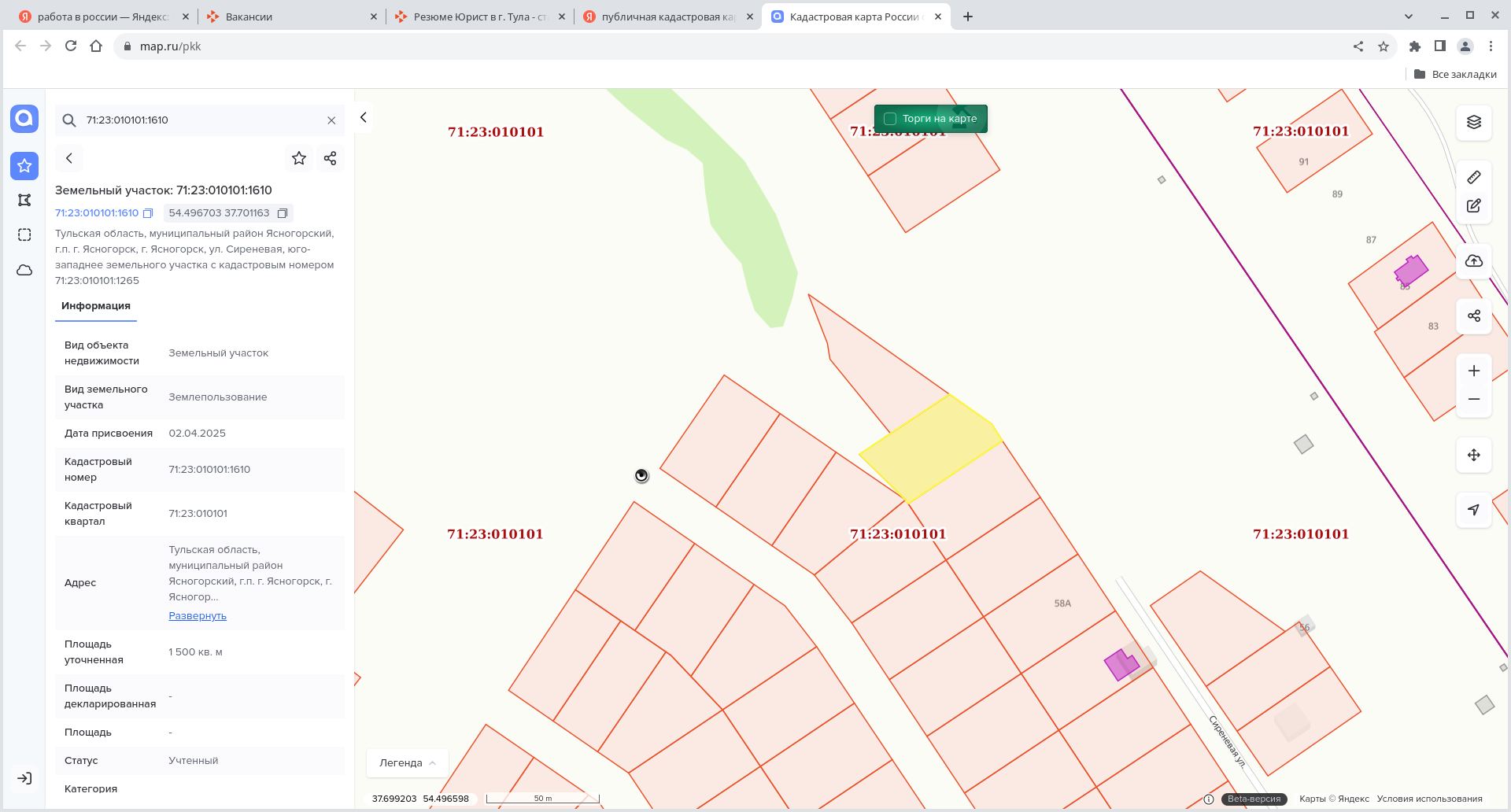Open the browser tab list chevron

click(x=1408, y=17)
